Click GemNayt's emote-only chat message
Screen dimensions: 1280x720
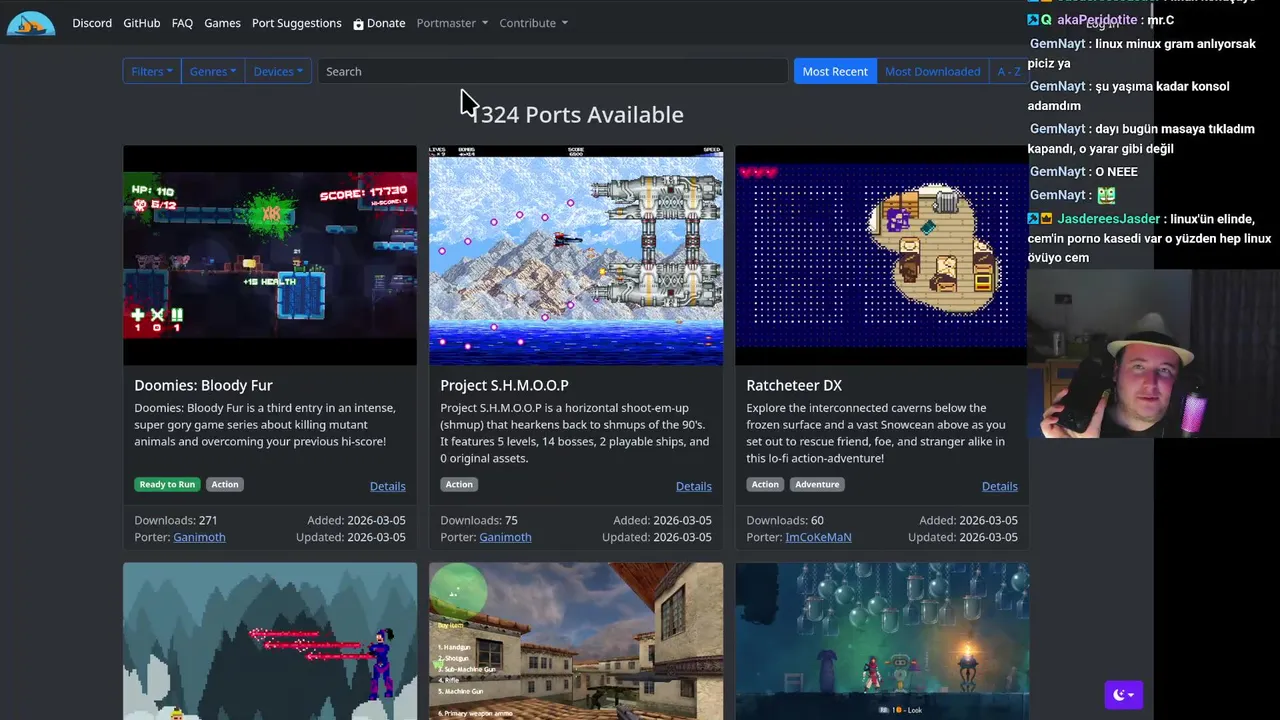pos(1105,195)
